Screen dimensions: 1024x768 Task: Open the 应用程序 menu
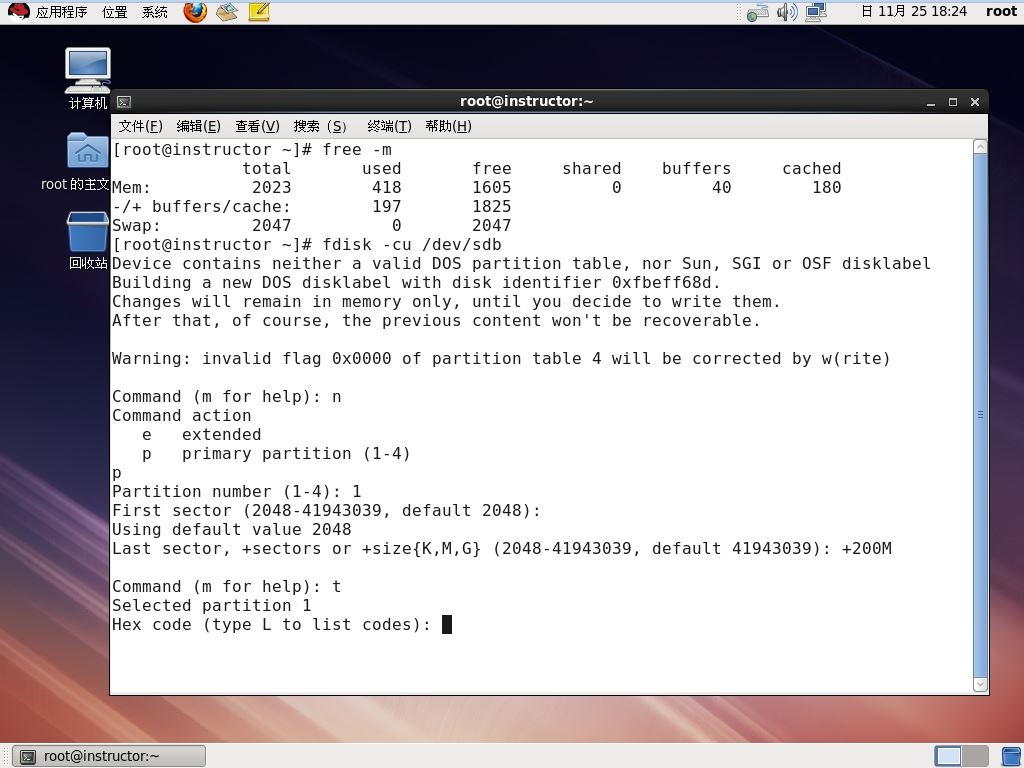[x=61, y=12]
